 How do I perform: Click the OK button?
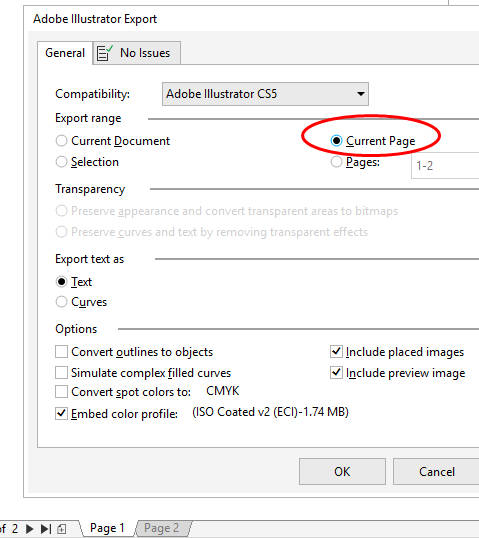(x=342, y=471)
